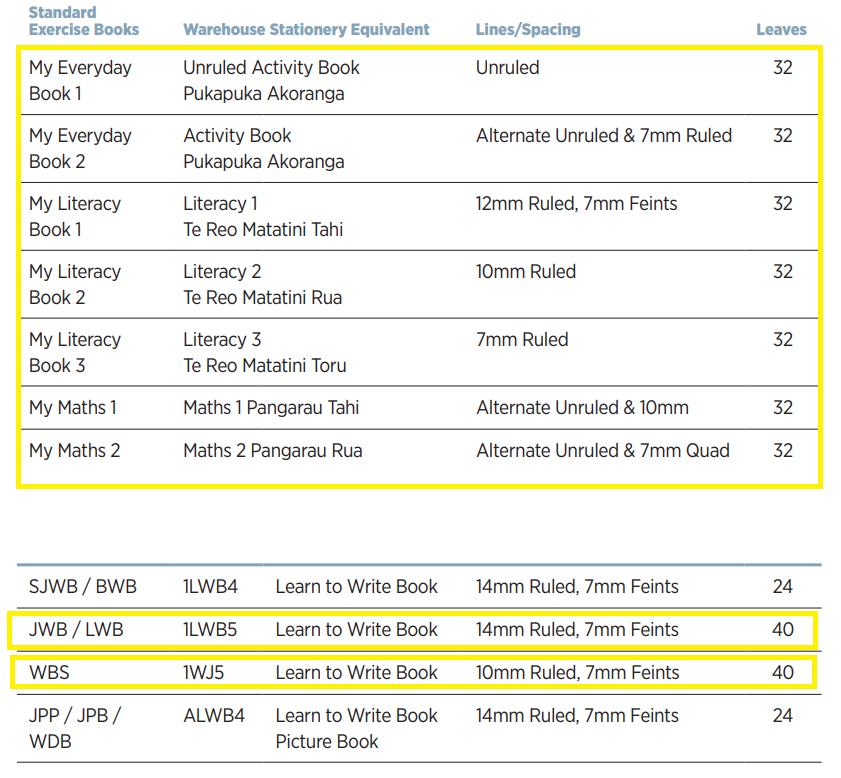Select leaves value 24 in ALWB4 row
The width and height of the screenshot is (841, 778).
tap(783, 716)
